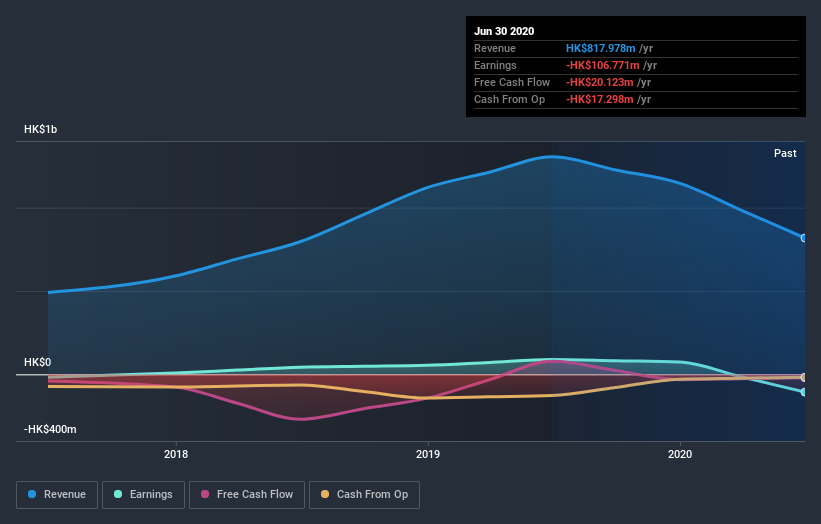The width and height of the screenshot is (821, 524).
Task: Click the 'Free Cash Flow' tooltip row label
Action: [x=512, y=82]
